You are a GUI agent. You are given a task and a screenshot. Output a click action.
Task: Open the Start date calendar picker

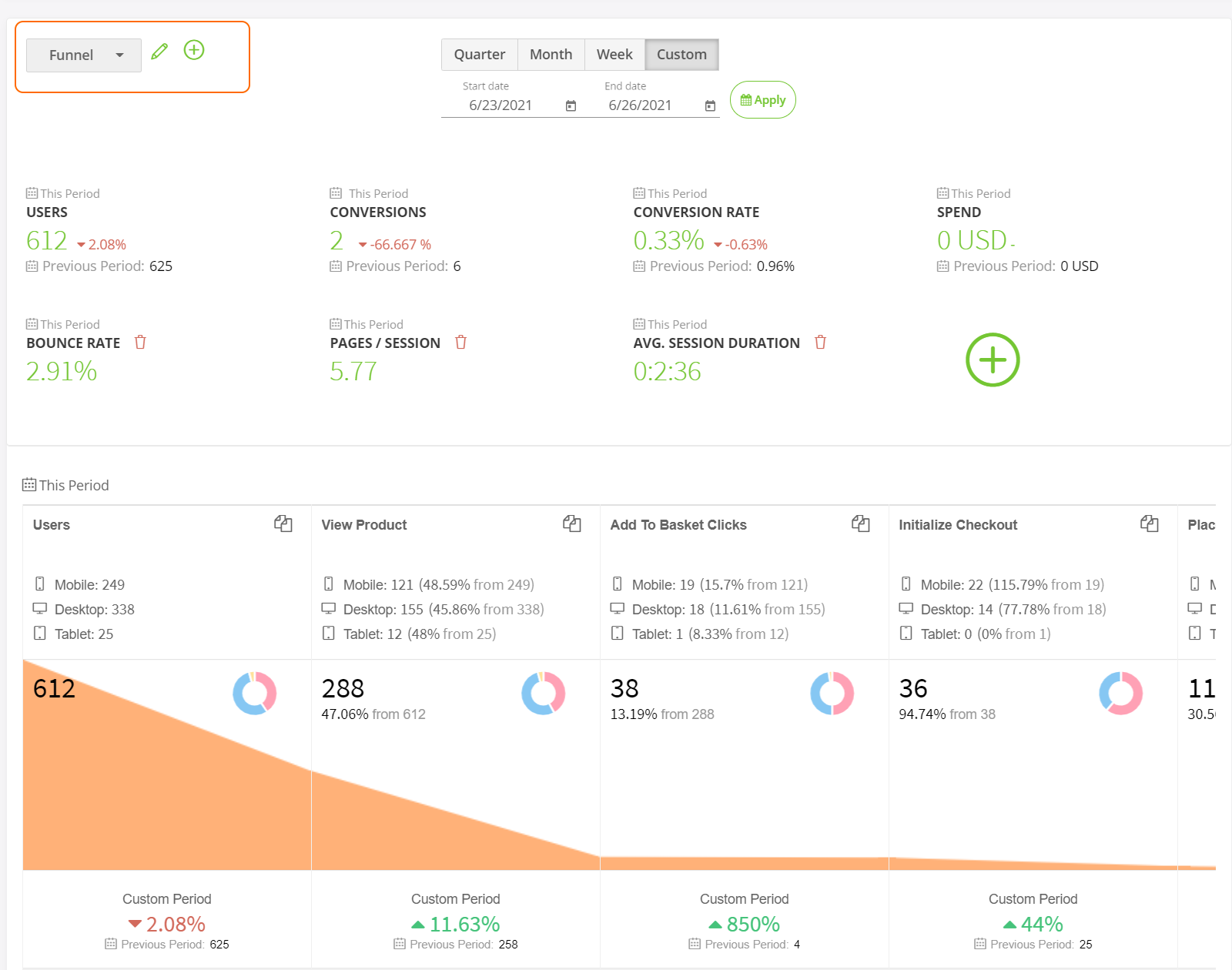pyautogui.click(x=571, y=105)
